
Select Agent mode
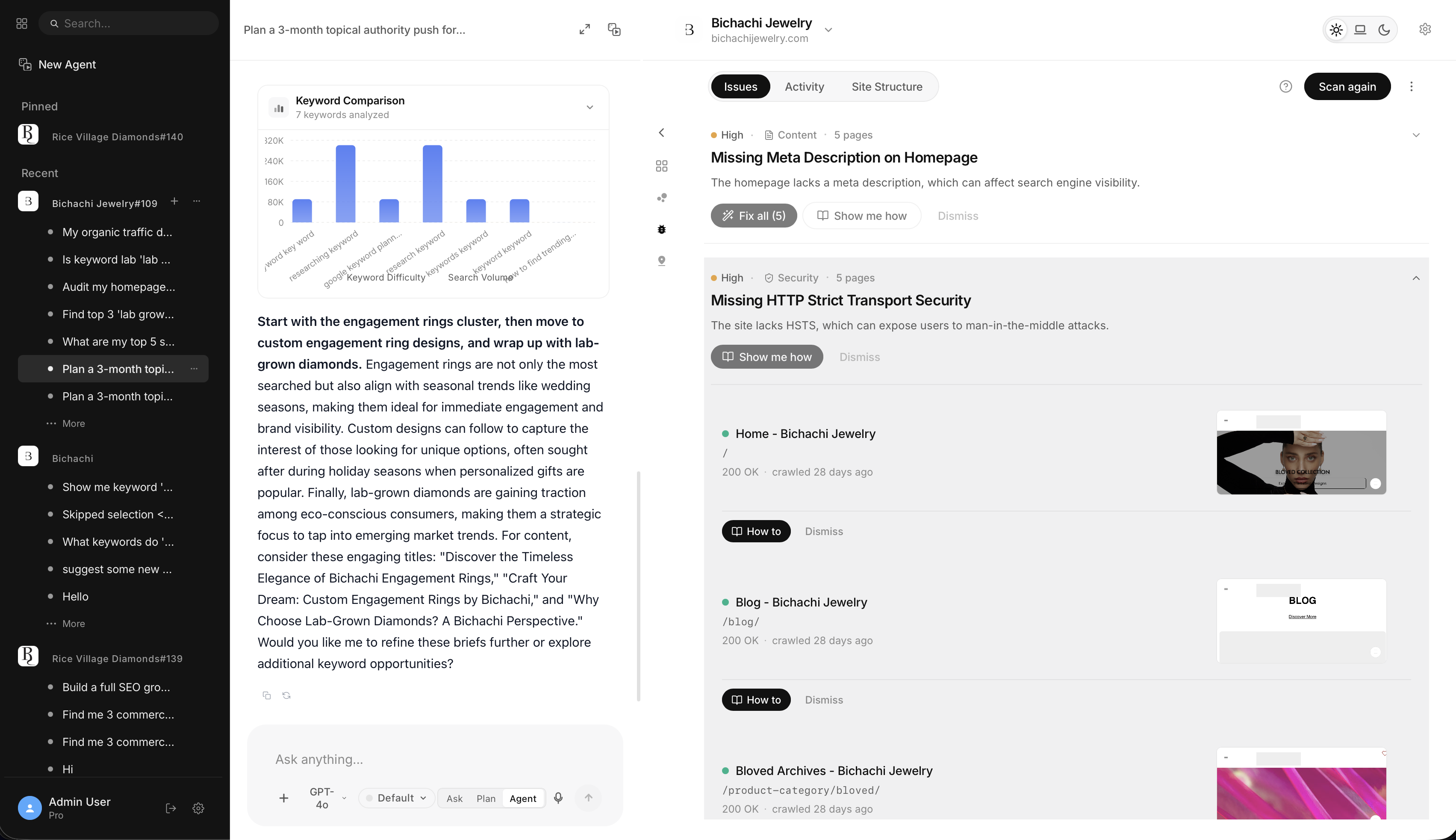tap(523, 799)
